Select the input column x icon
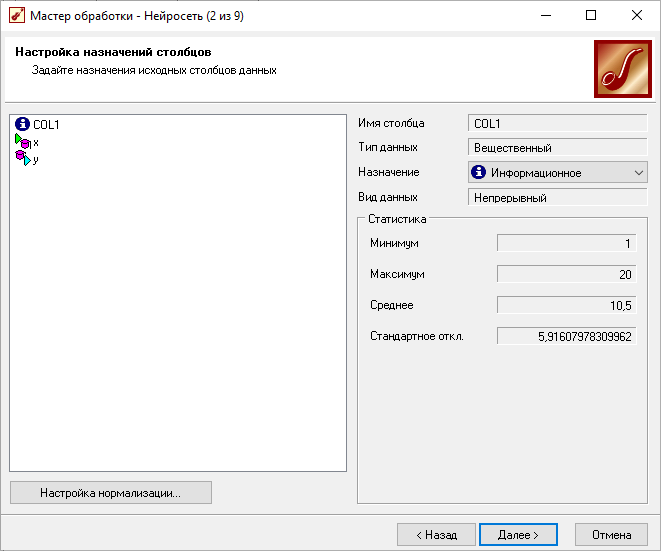The width and height of the screenshot is (661, 551). (x=23, y=142)
